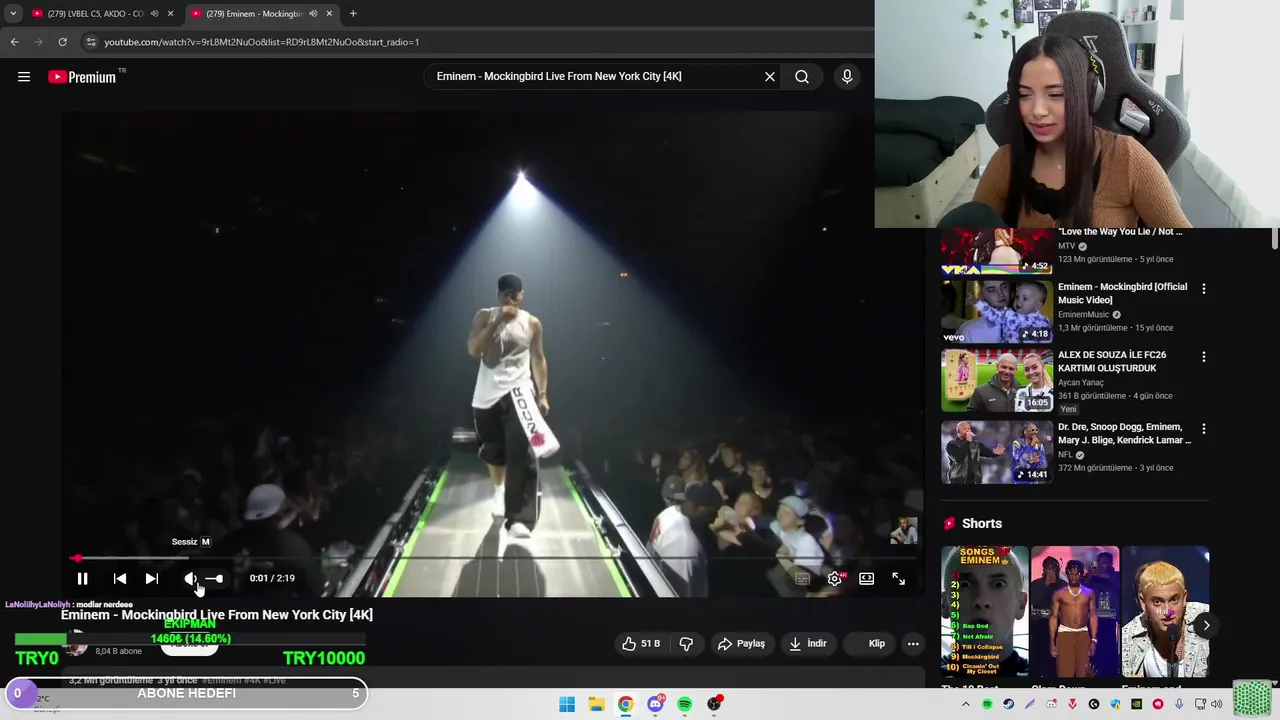
Task: Open Spotify from the taskbar
Action: point(684,704)
